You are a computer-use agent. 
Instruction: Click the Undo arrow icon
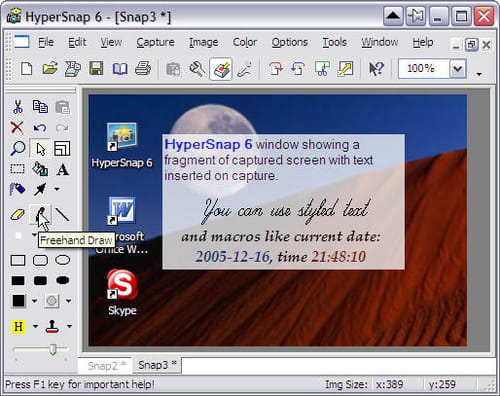(40, 128)
